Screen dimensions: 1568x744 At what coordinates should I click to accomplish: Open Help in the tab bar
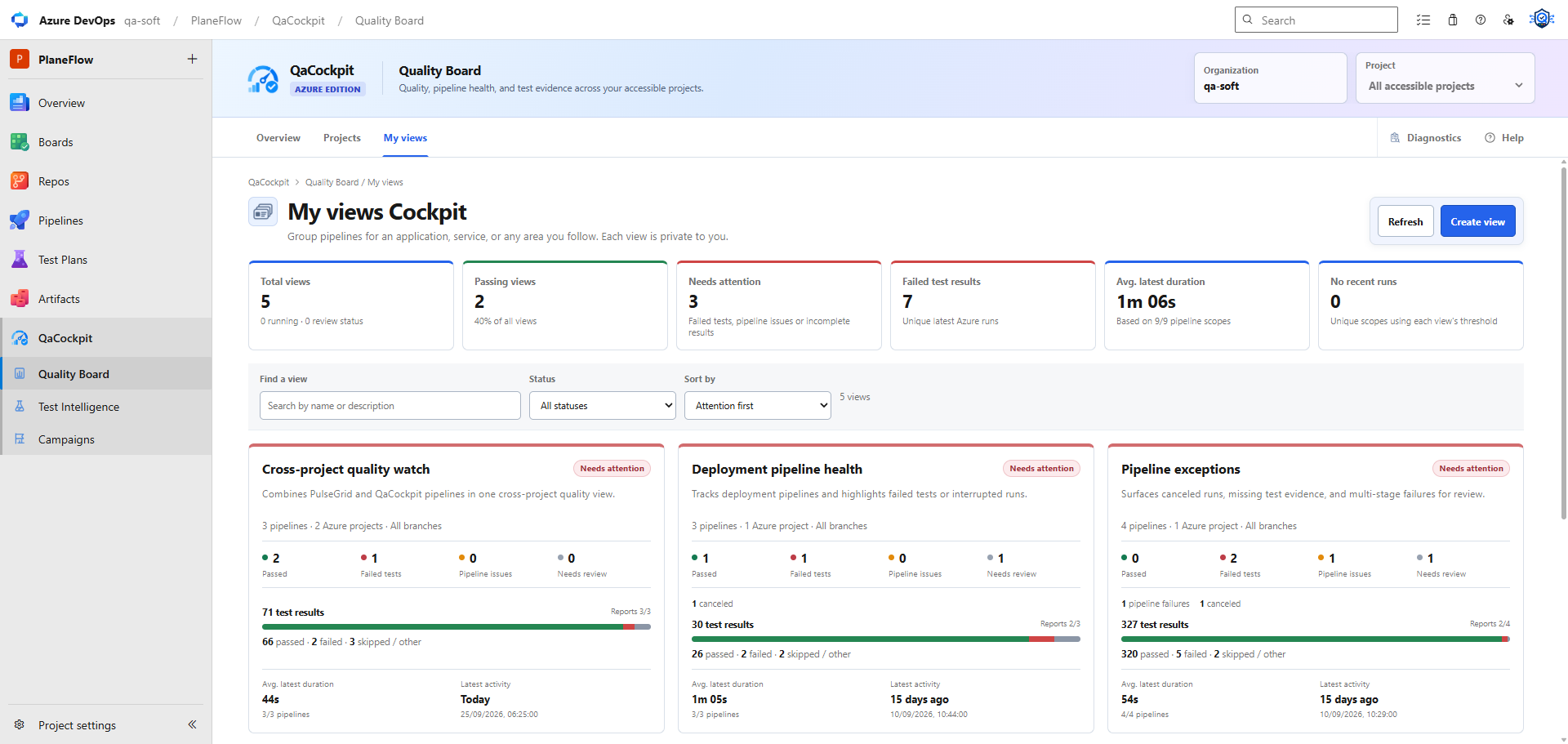click(1504, 138)
